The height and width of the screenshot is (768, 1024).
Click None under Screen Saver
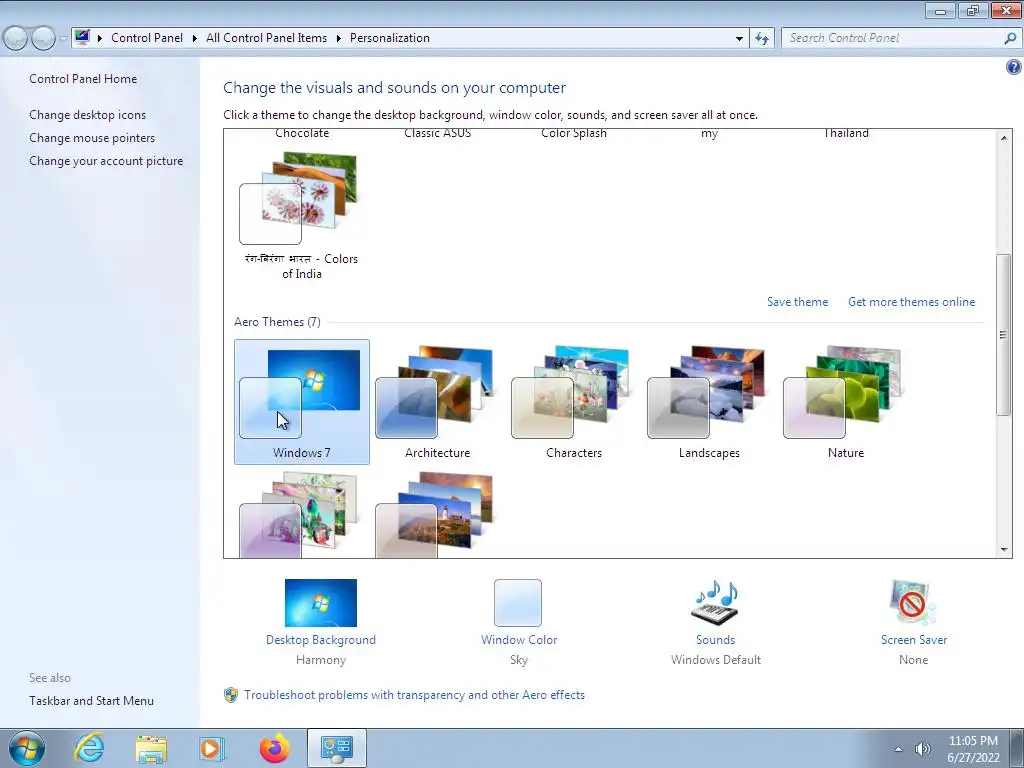pos(913,660)
